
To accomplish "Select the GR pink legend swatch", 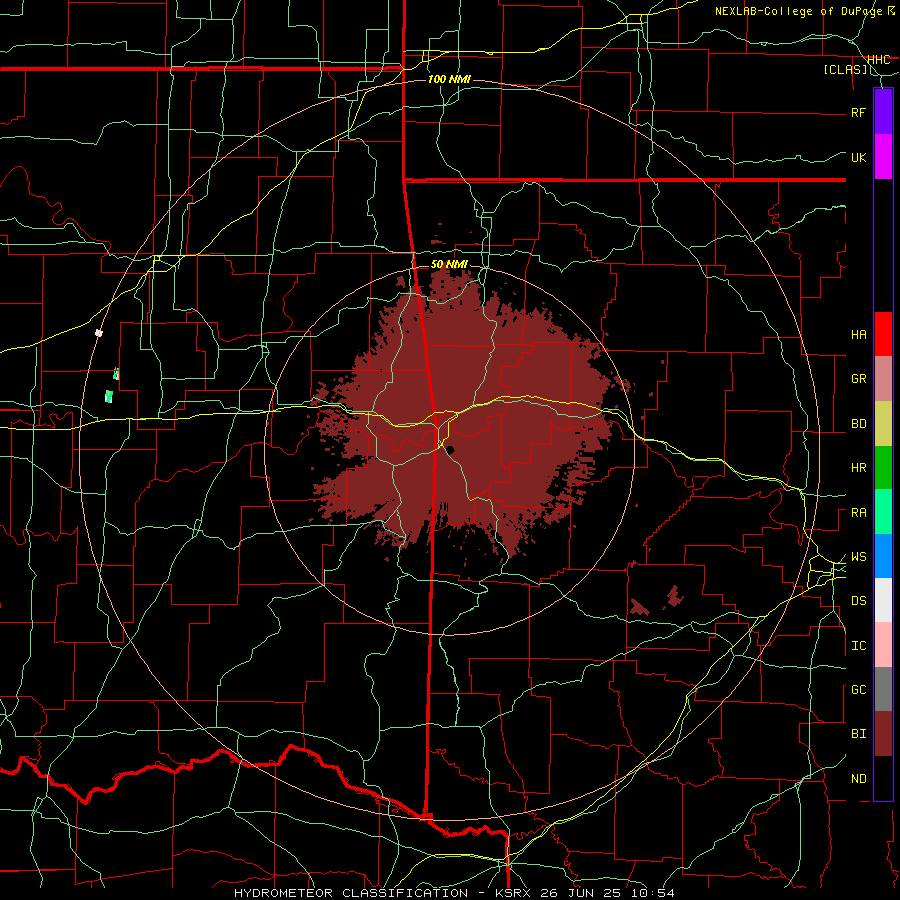I will click(883, 378).
